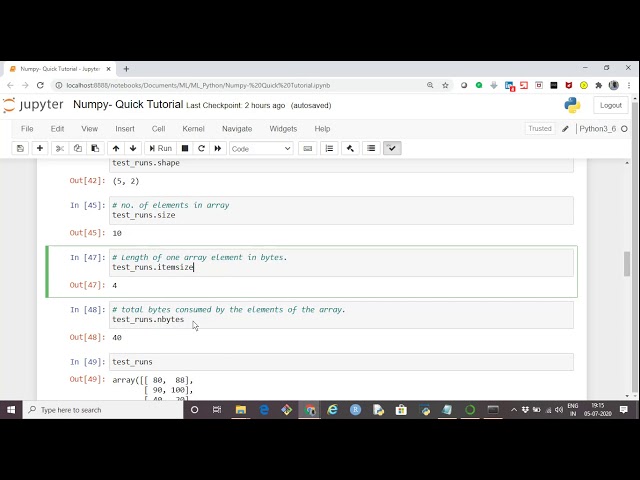Cut selected cells with the scissors icon
Screen dimensions: 640x480
pyautogui.click(x=60, y=148)
